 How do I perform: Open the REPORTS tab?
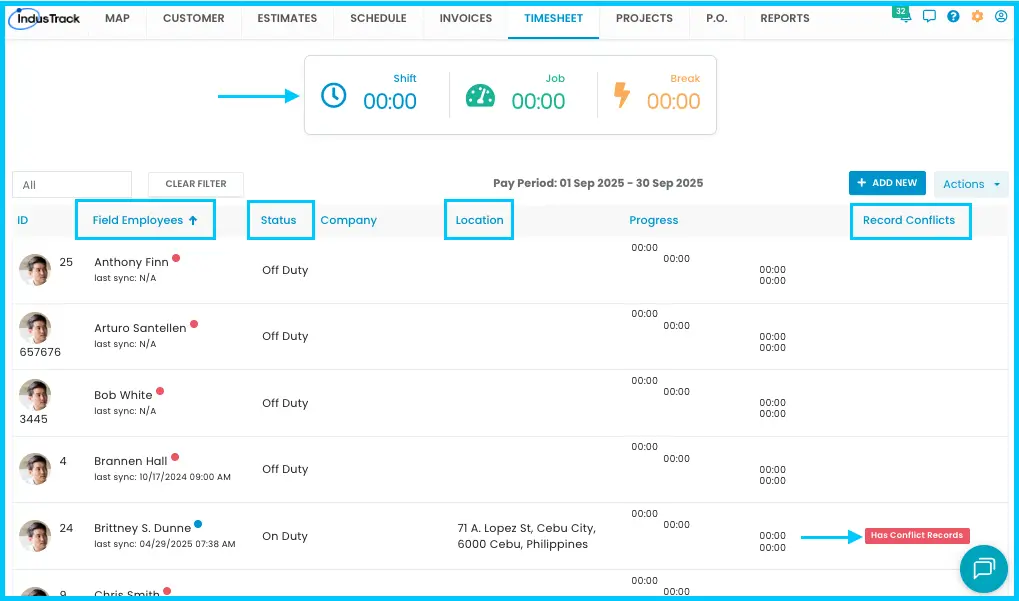(x=785, y=18)
